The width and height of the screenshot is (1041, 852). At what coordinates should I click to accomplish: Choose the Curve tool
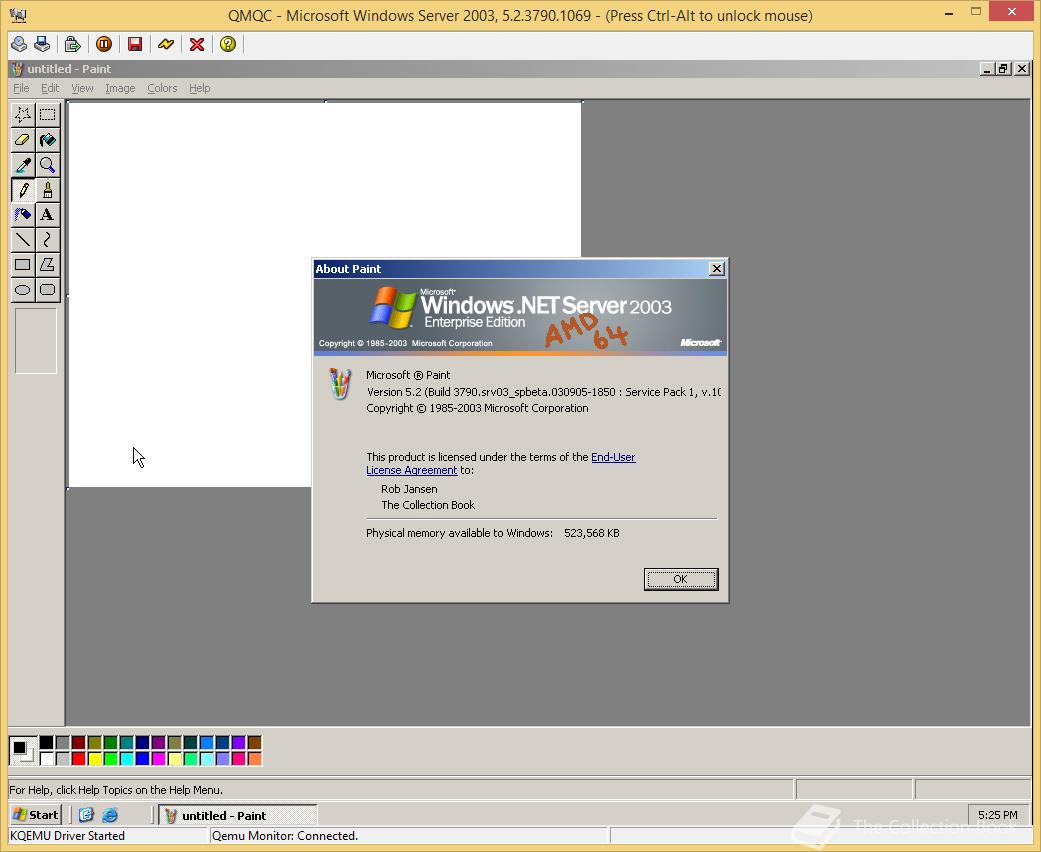tap(47, 240)
